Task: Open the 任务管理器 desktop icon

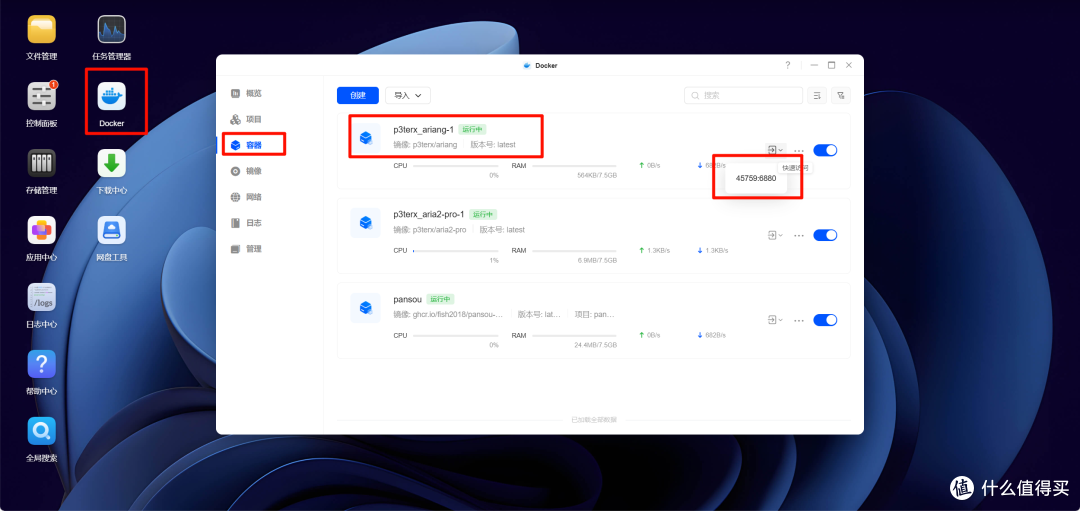Action: tap(112, 30)
